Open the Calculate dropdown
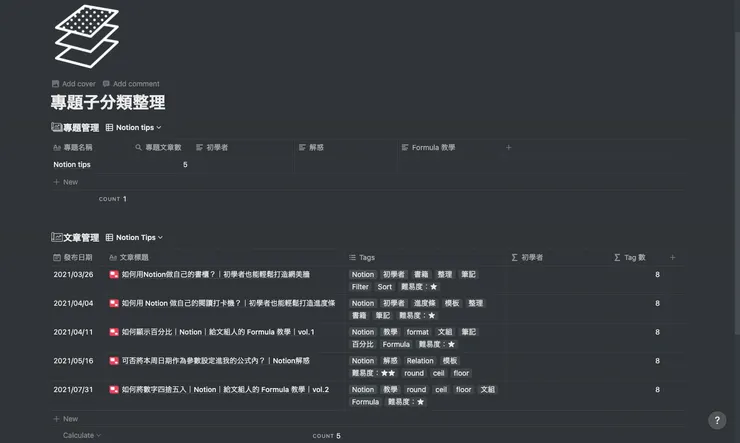Screen dimensions: 740x443 [82, 435]
